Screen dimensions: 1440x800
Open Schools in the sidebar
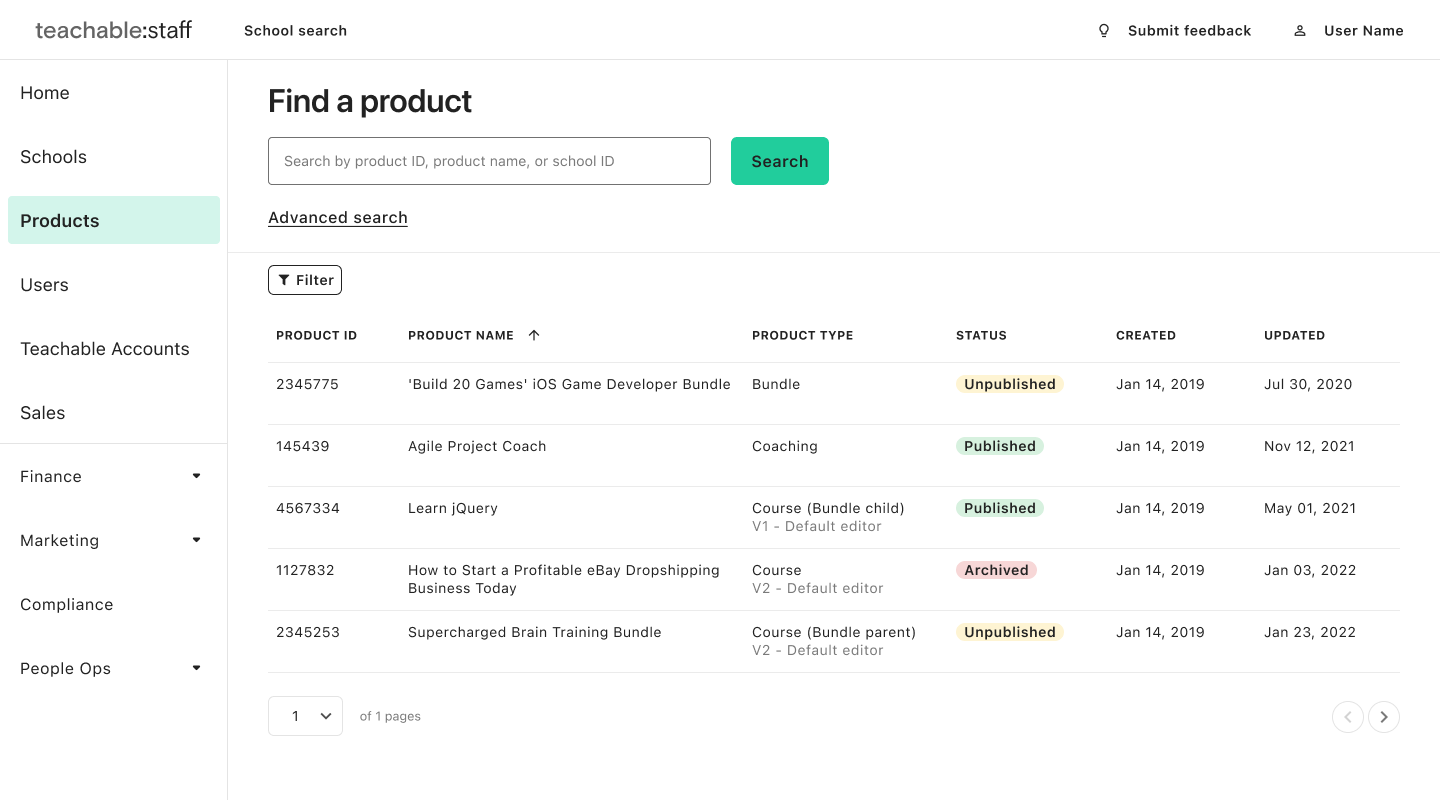54,157
